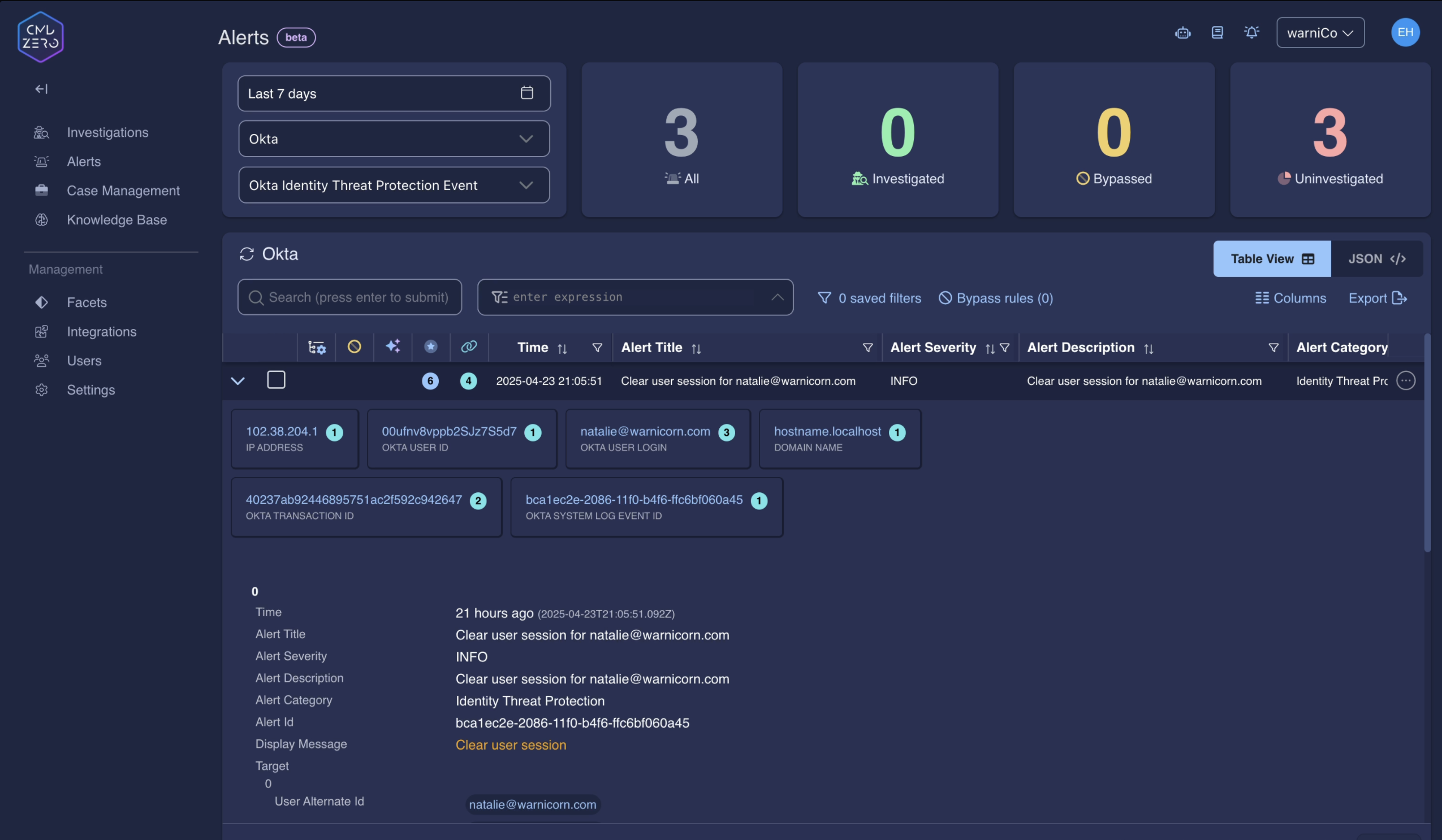The height and width of the screenshot is (840, 1442).
Task: Click the documentation book icon in header
Action: pyautogui.click(x=1217, y=33)
